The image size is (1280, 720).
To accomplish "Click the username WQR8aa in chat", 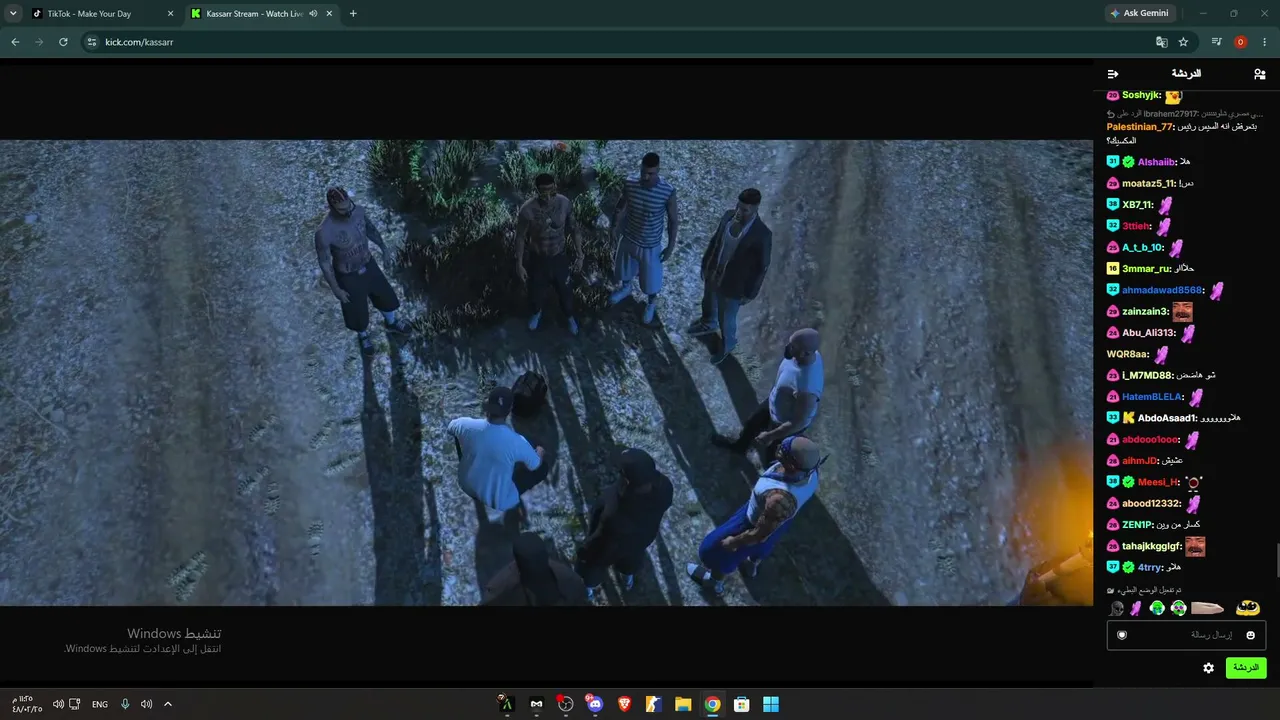I will point(1127,355).
